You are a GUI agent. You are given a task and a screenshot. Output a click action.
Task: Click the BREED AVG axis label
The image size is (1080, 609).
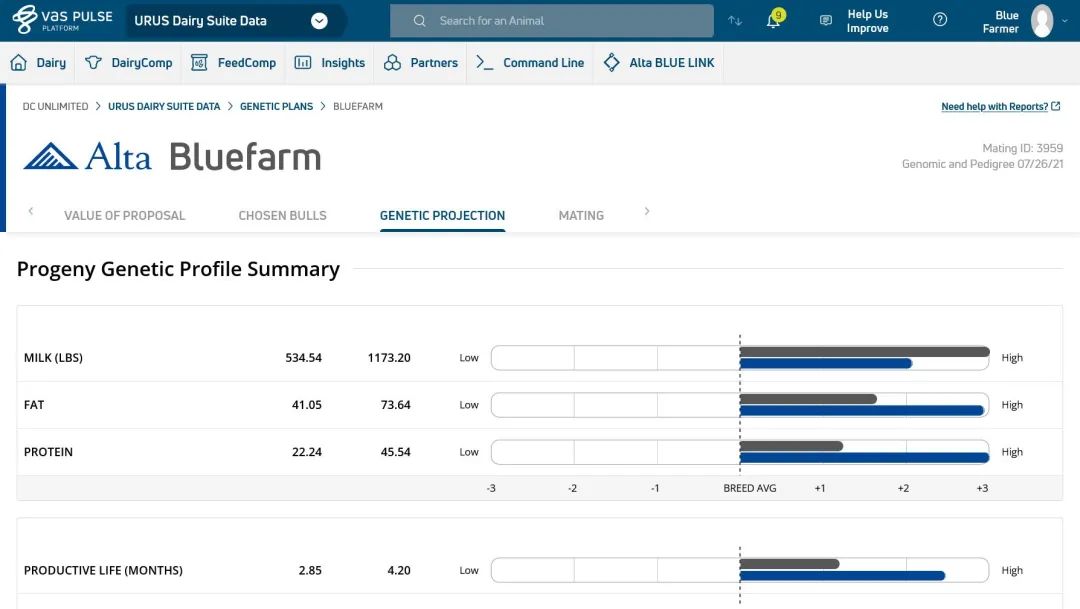749,488
